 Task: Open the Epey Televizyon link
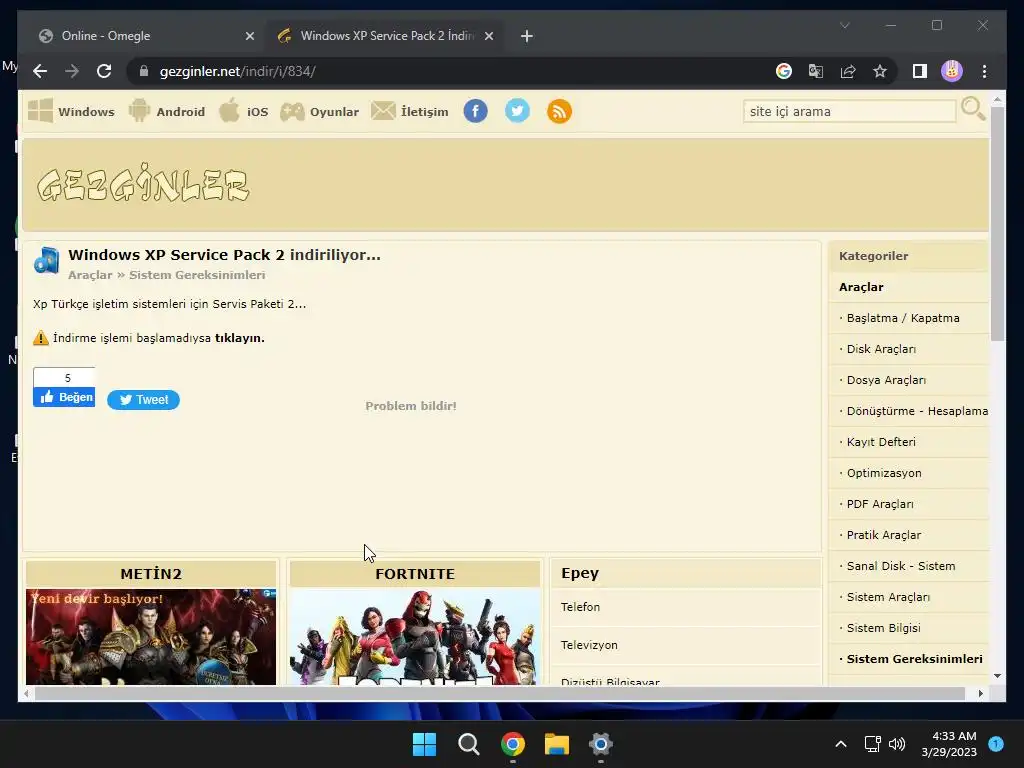coord(589,645)
